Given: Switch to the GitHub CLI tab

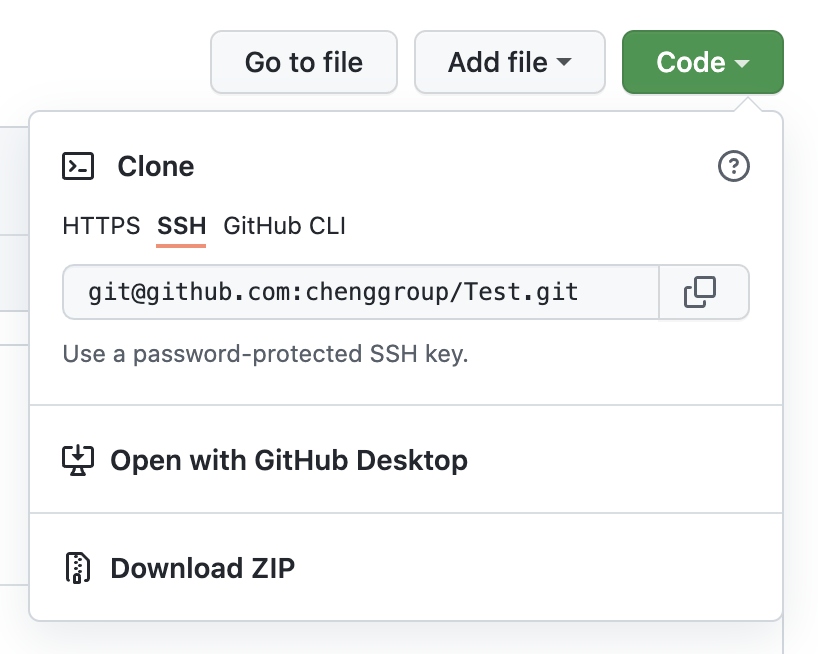Looking at the screenshot, I should (284, 226).
